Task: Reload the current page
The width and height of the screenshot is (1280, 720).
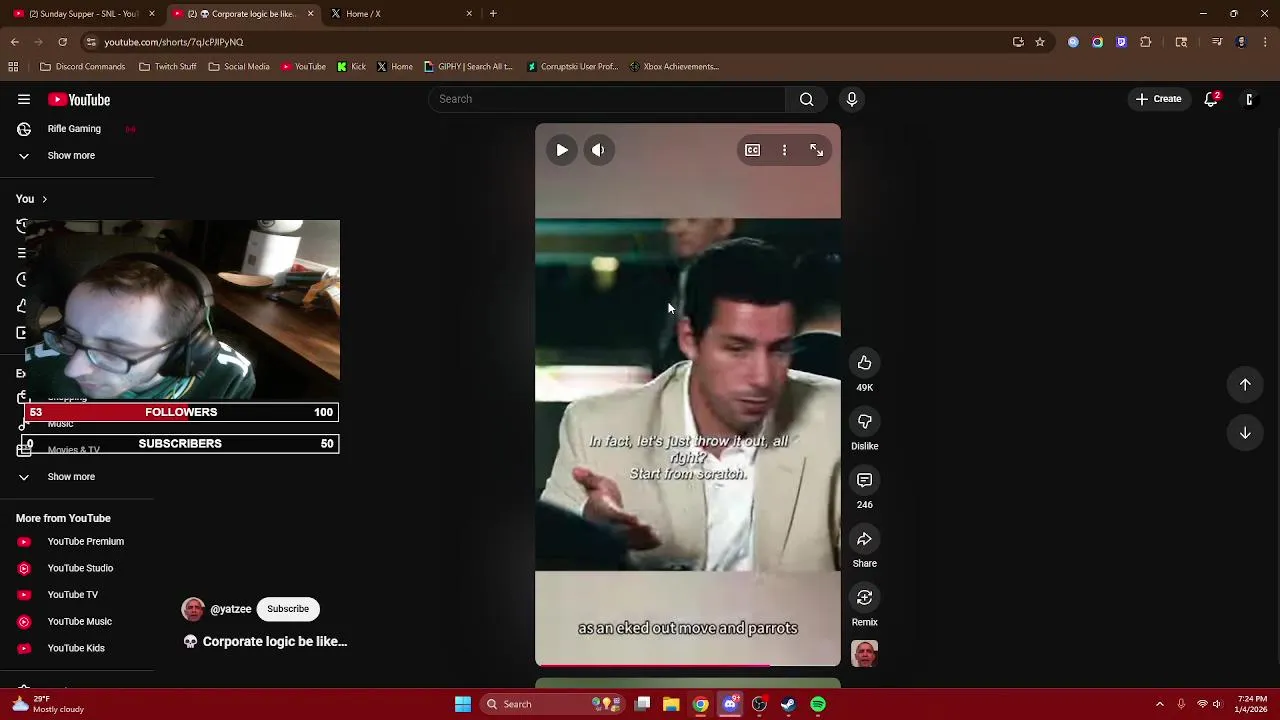Action: coord(62,42)
